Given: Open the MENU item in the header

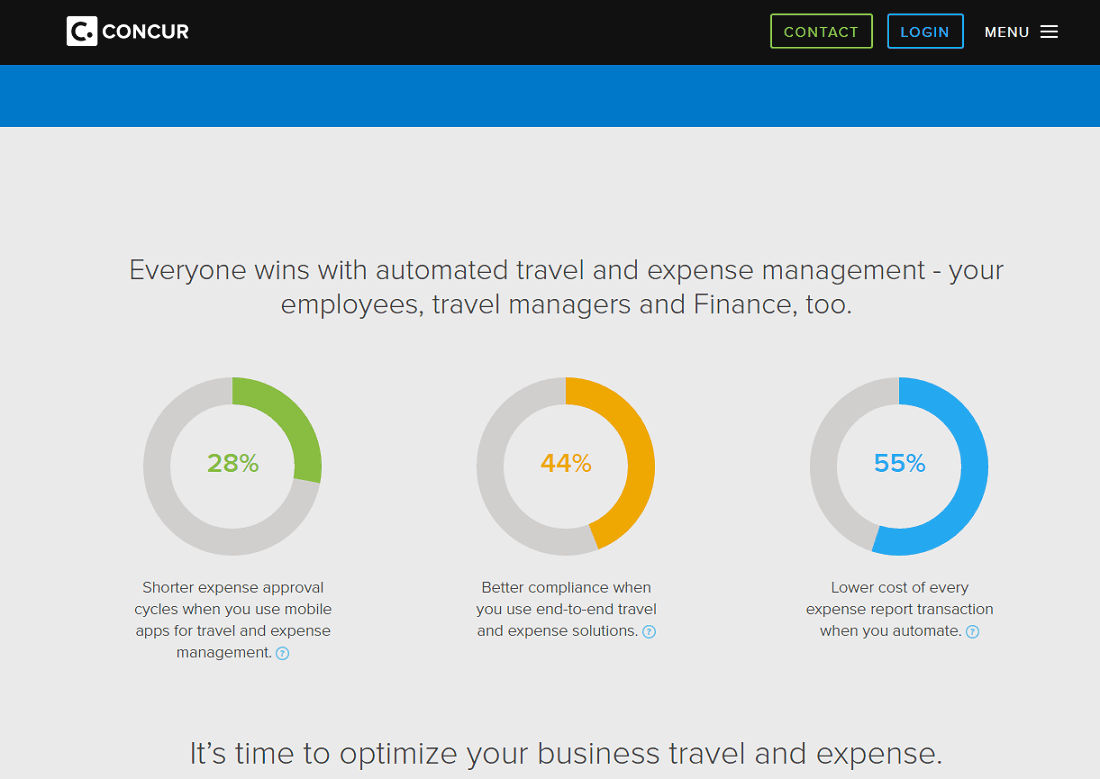Looking at the screenshot, I should tap(1006, 31).
